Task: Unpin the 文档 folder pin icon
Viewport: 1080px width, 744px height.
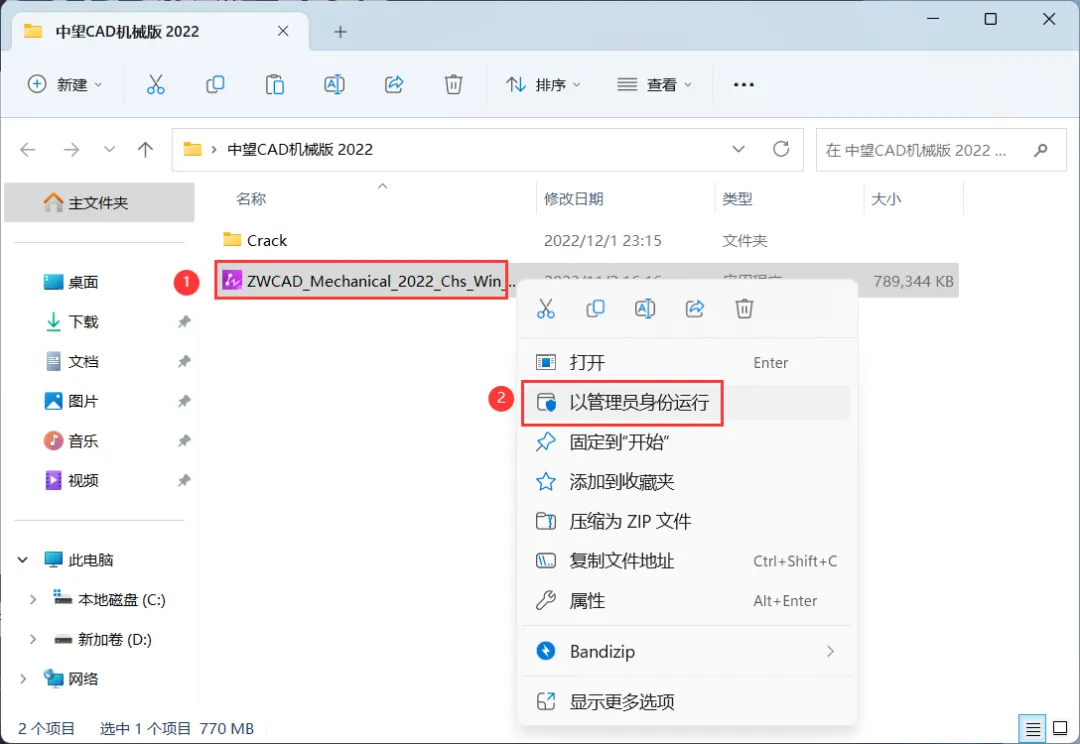Action: pyautogui.click(x=184, y=362)
